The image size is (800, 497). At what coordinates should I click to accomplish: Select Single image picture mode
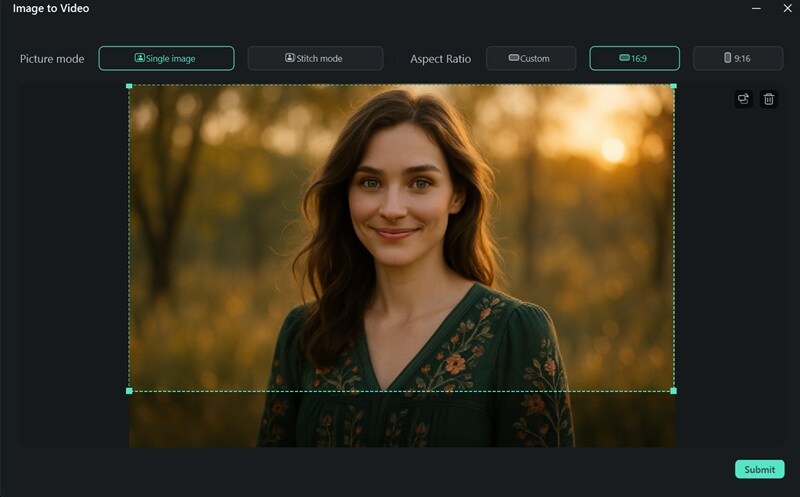click(166, 58)
